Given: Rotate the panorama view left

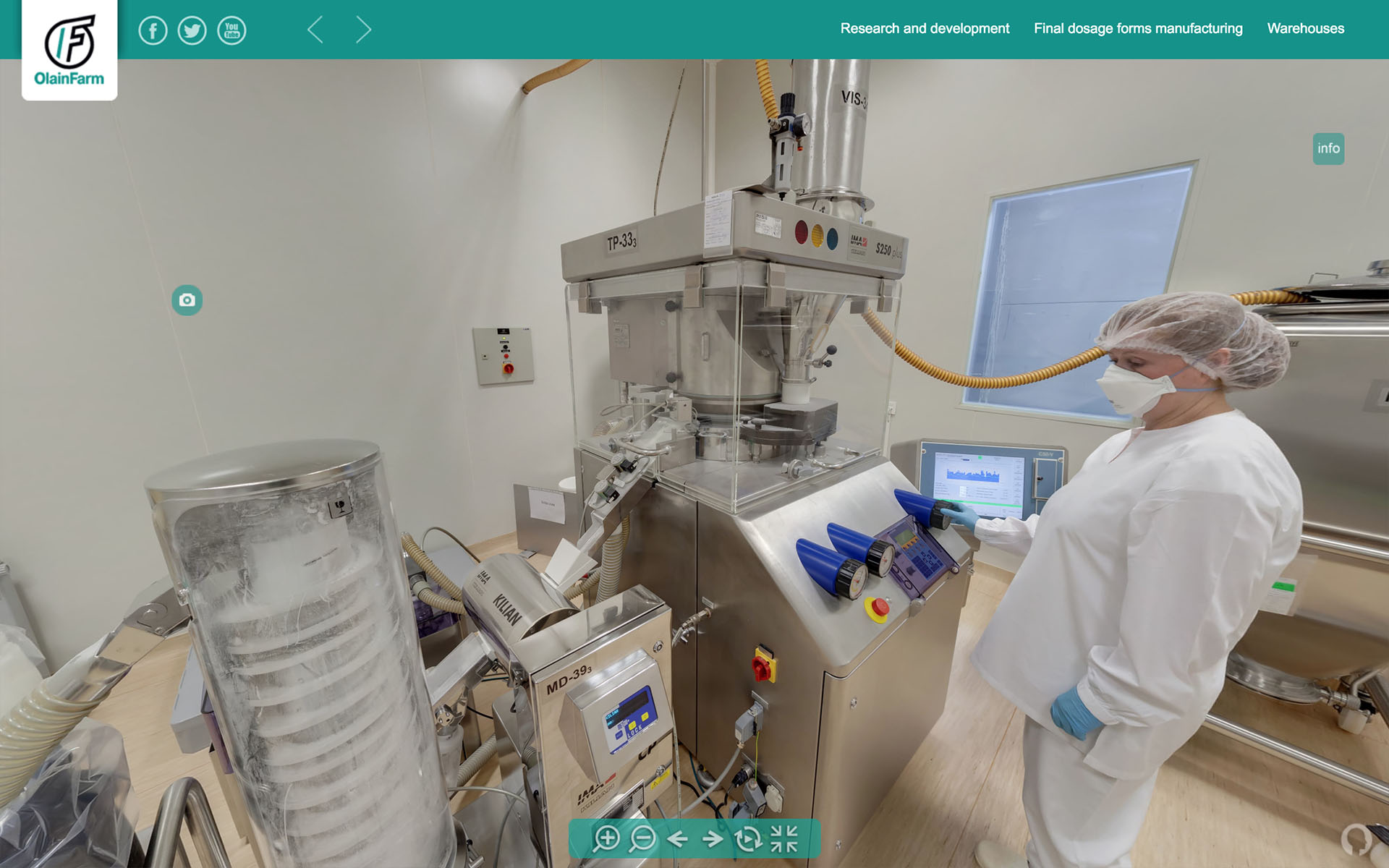Looking at the screenshot, I should point(677,839).
